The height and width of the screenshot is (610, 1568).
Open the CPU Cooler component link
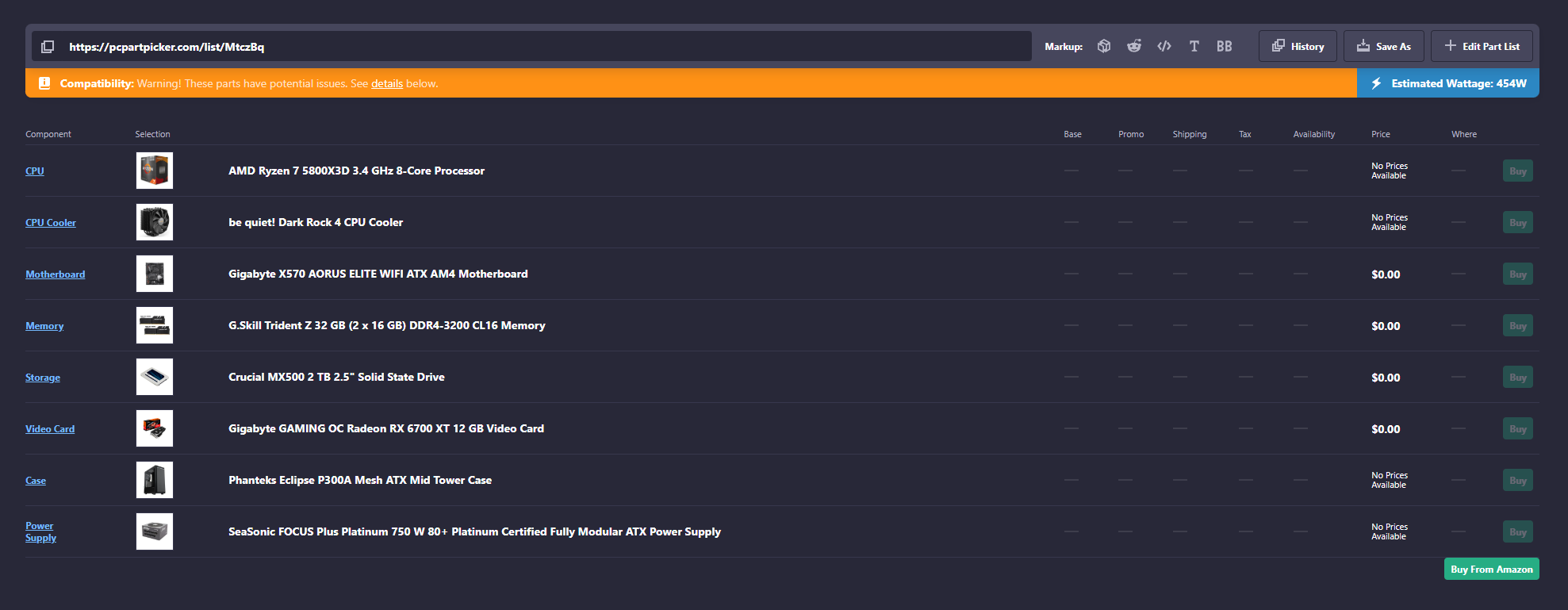51,223
